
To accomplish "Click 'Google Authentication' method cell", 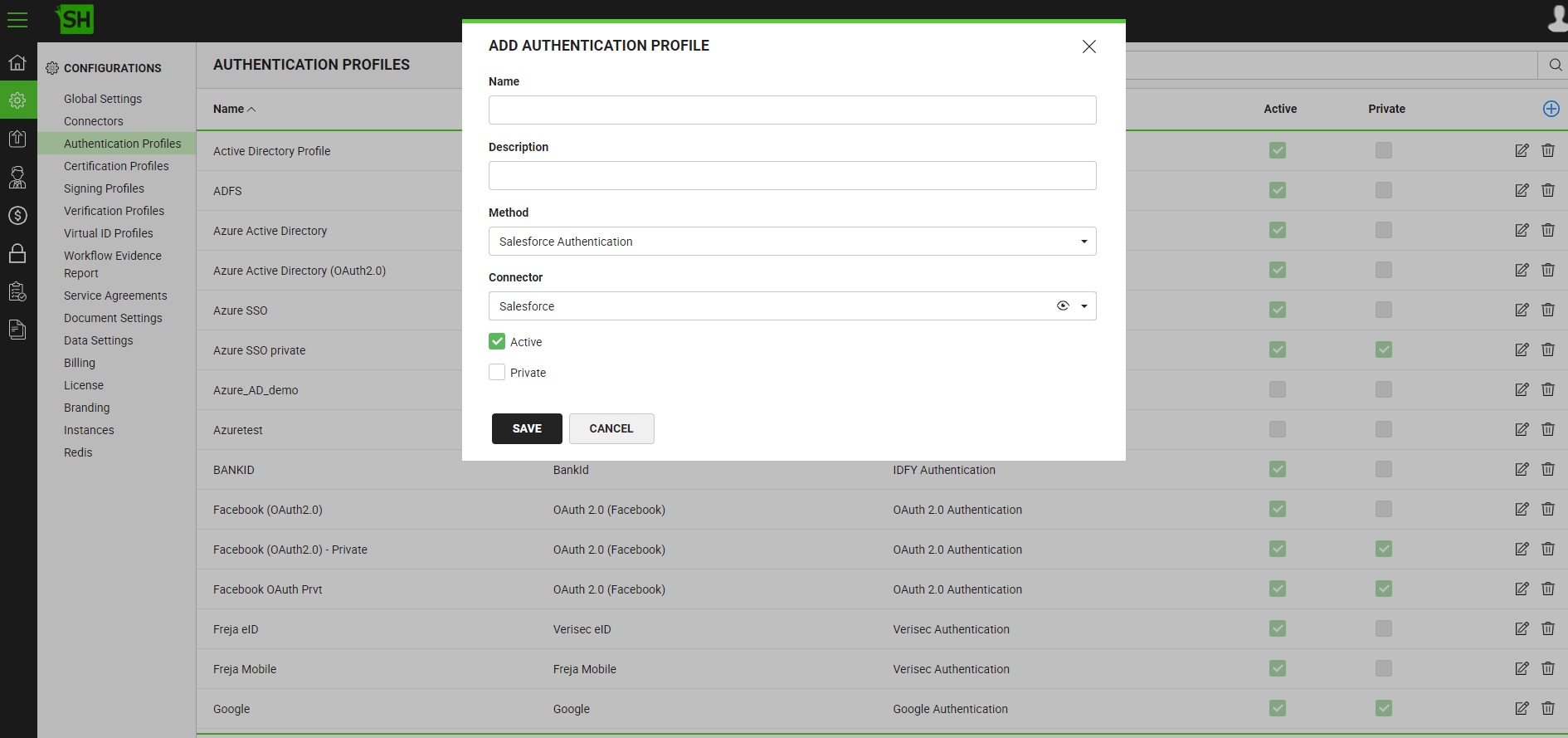I will click(x=951, y=709).
